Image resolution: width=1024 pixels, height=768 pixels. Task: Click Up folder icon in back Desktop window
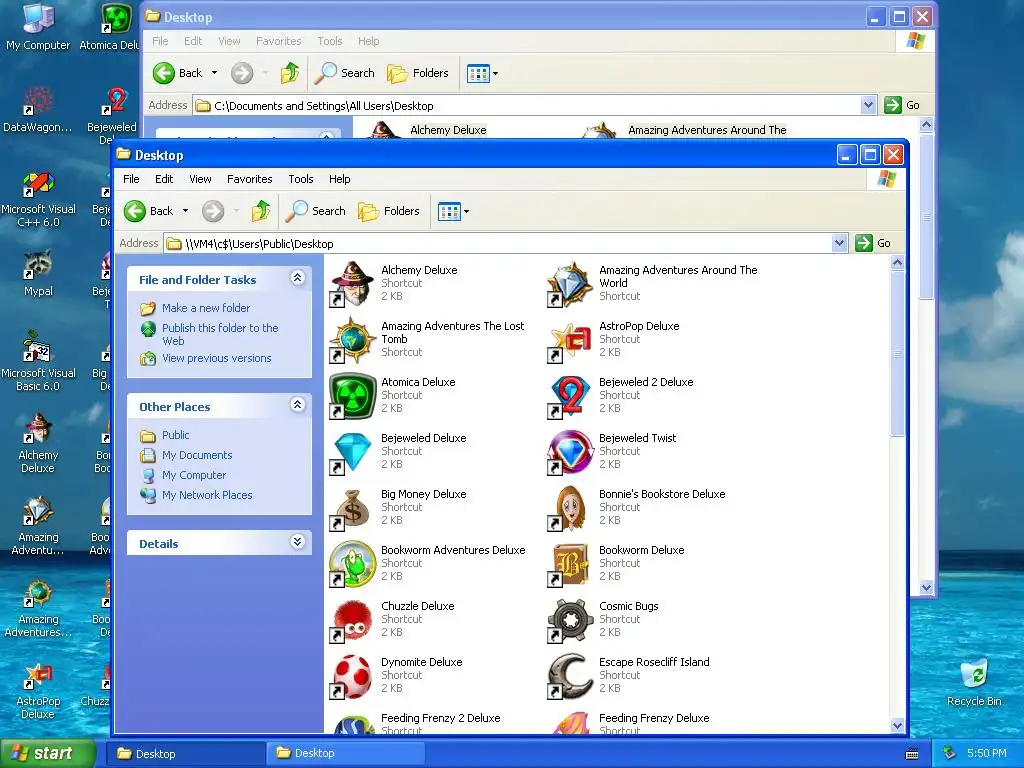(x=290, y=73)
